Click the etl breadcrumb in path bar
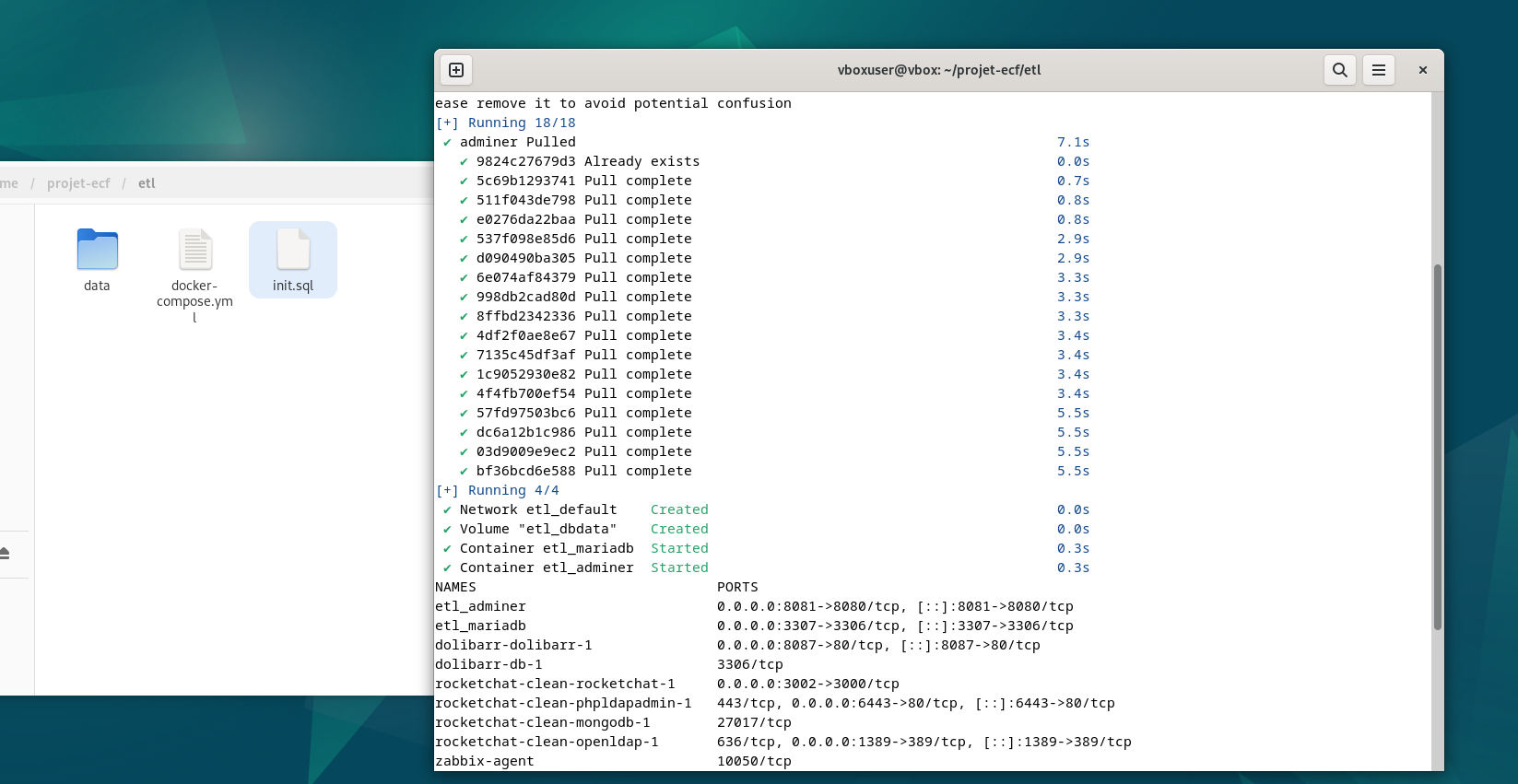Image resolution: width=1518 pixels, height=784 pixels. (x=147, y=183)
